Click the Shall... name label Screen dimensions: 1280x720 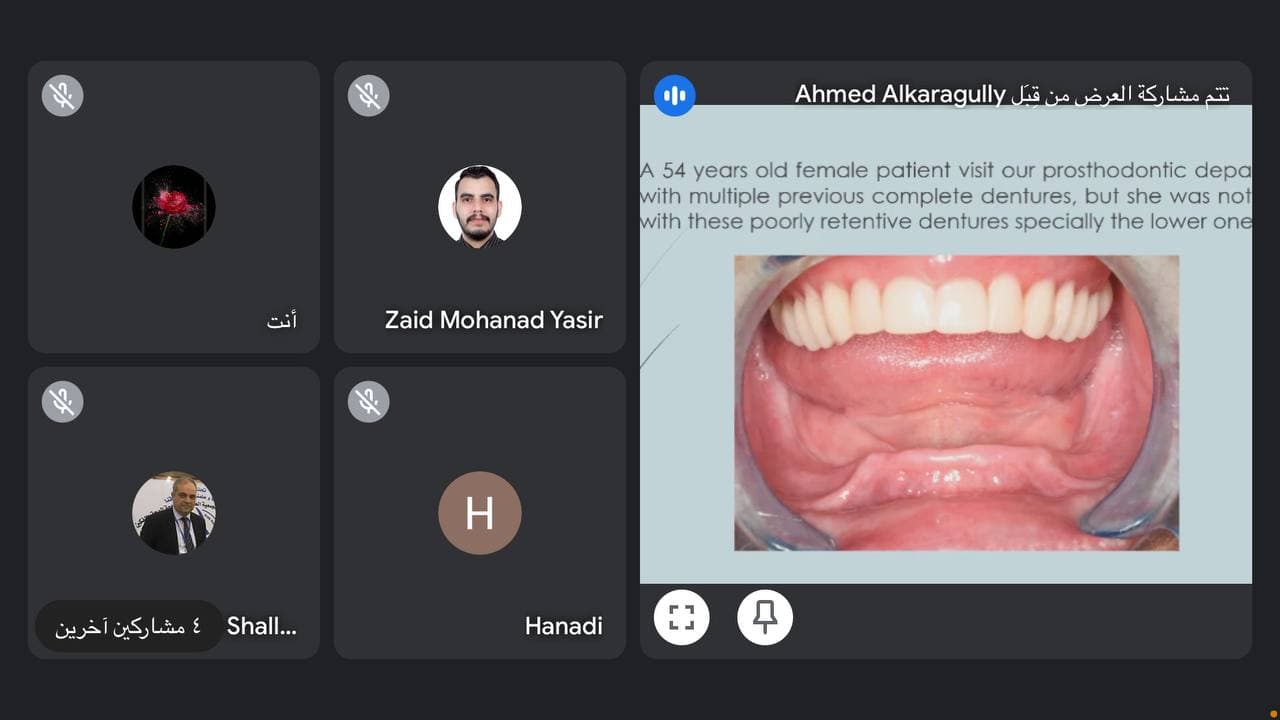pos(262,626)
